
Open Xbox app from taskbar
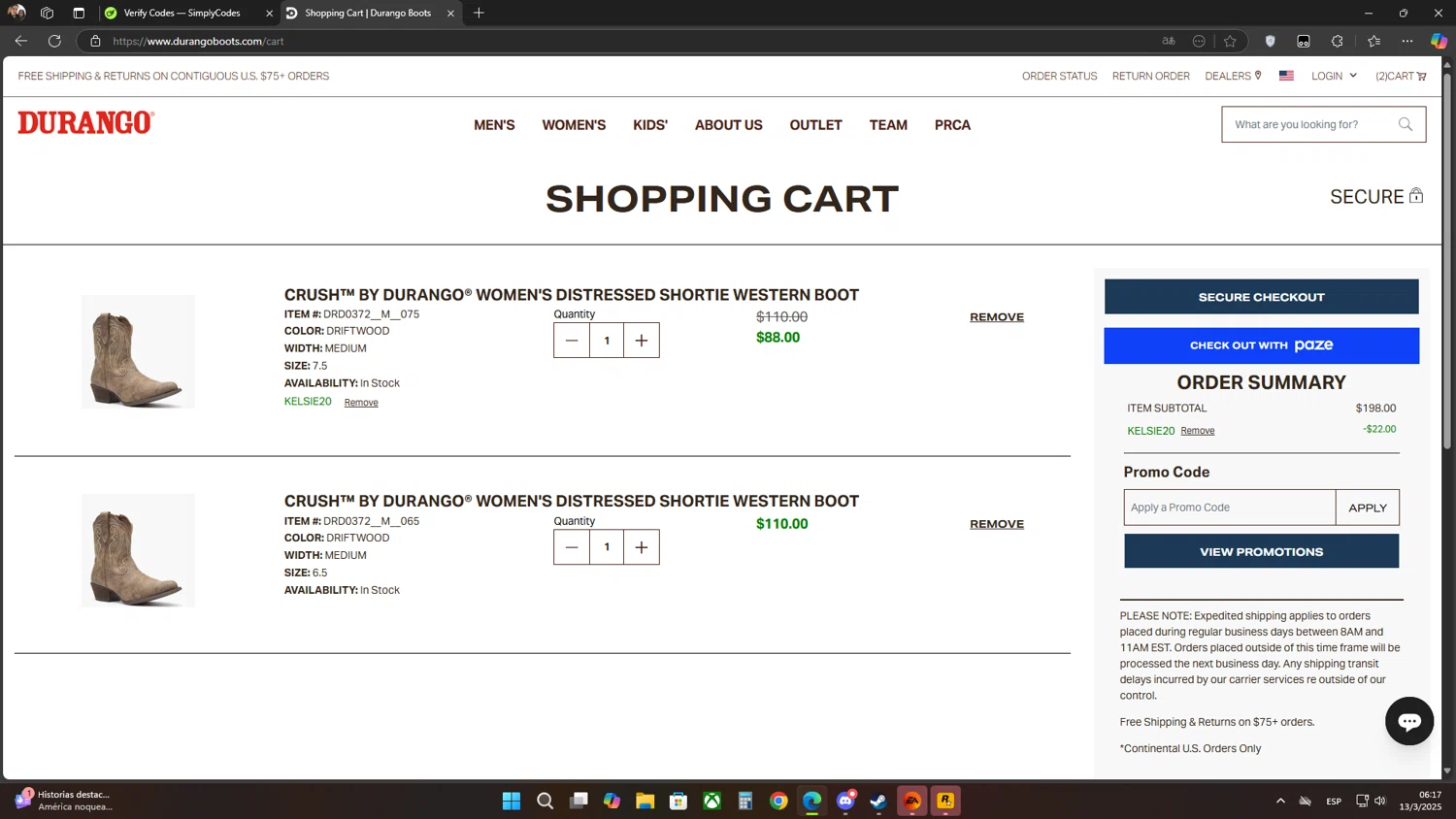tap(712, 801)
